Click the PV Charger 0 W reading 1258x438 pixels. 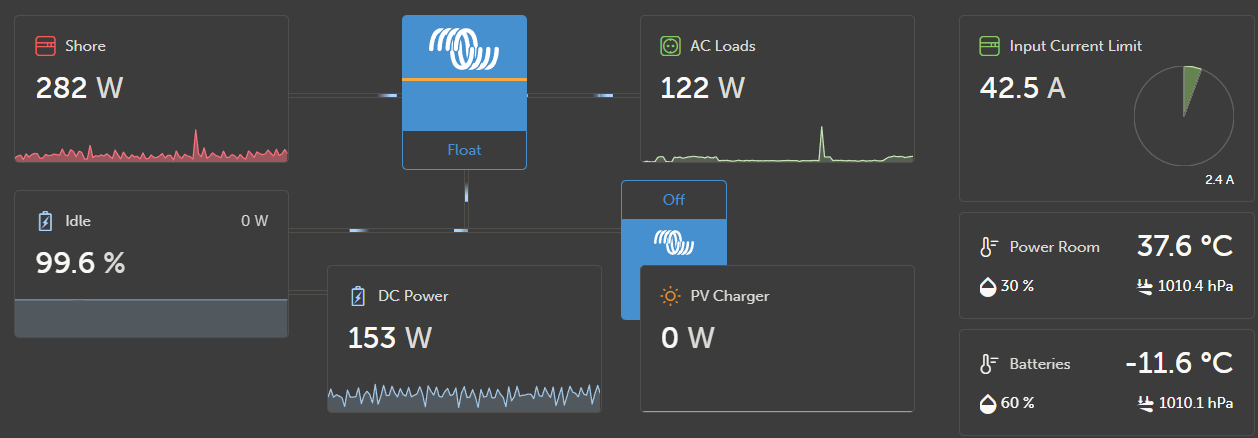[688, 338]
